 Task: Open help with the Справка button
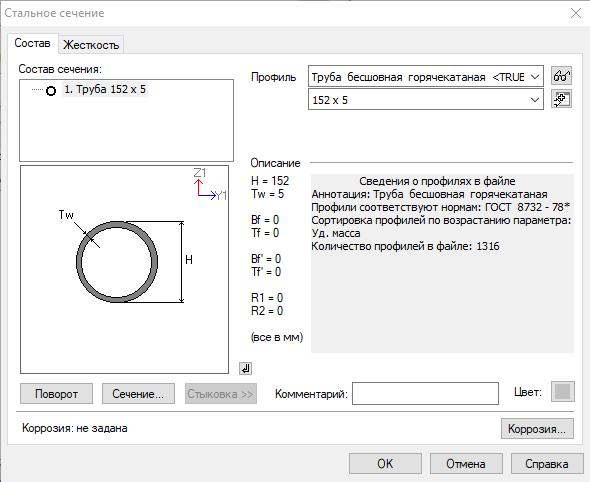click(x=547, y=464)
